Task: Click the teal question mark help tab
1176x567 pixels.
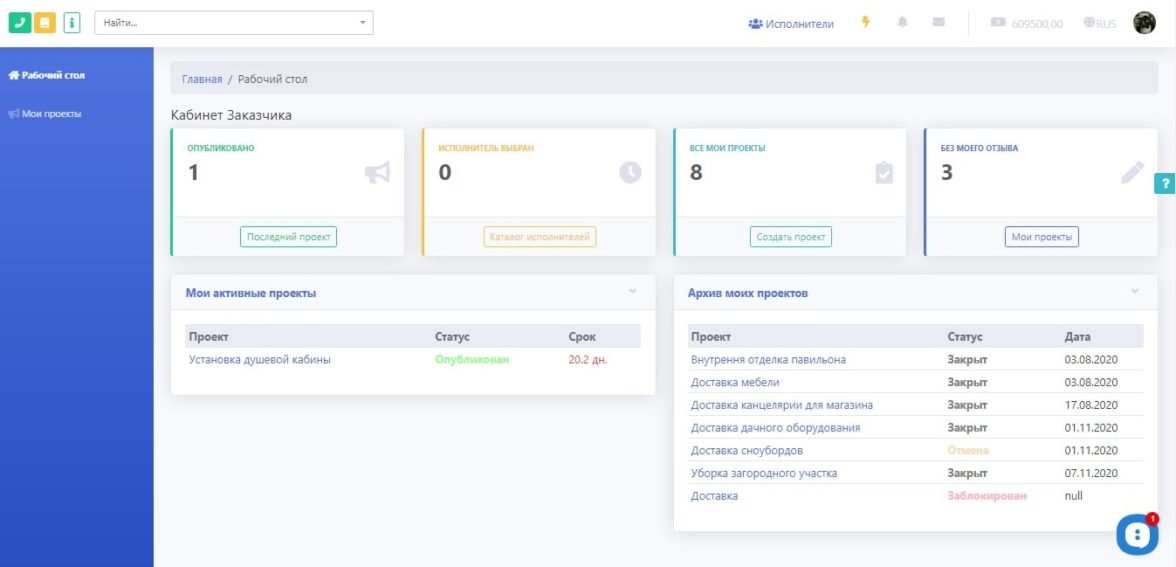Action: (1165, 184)
